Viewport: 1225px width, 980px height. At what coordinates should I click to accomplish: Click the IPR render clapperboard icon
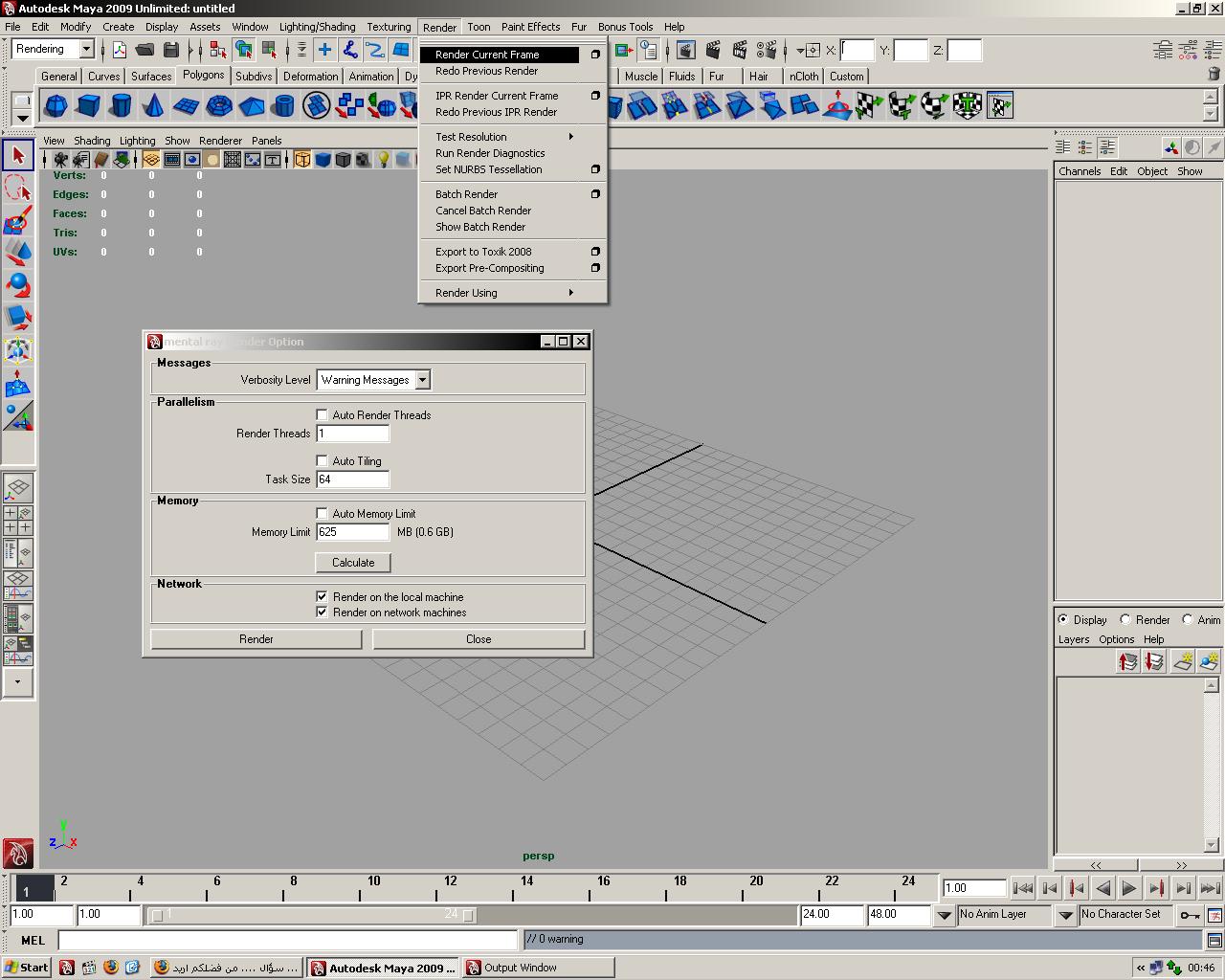[x=739, y=50]
